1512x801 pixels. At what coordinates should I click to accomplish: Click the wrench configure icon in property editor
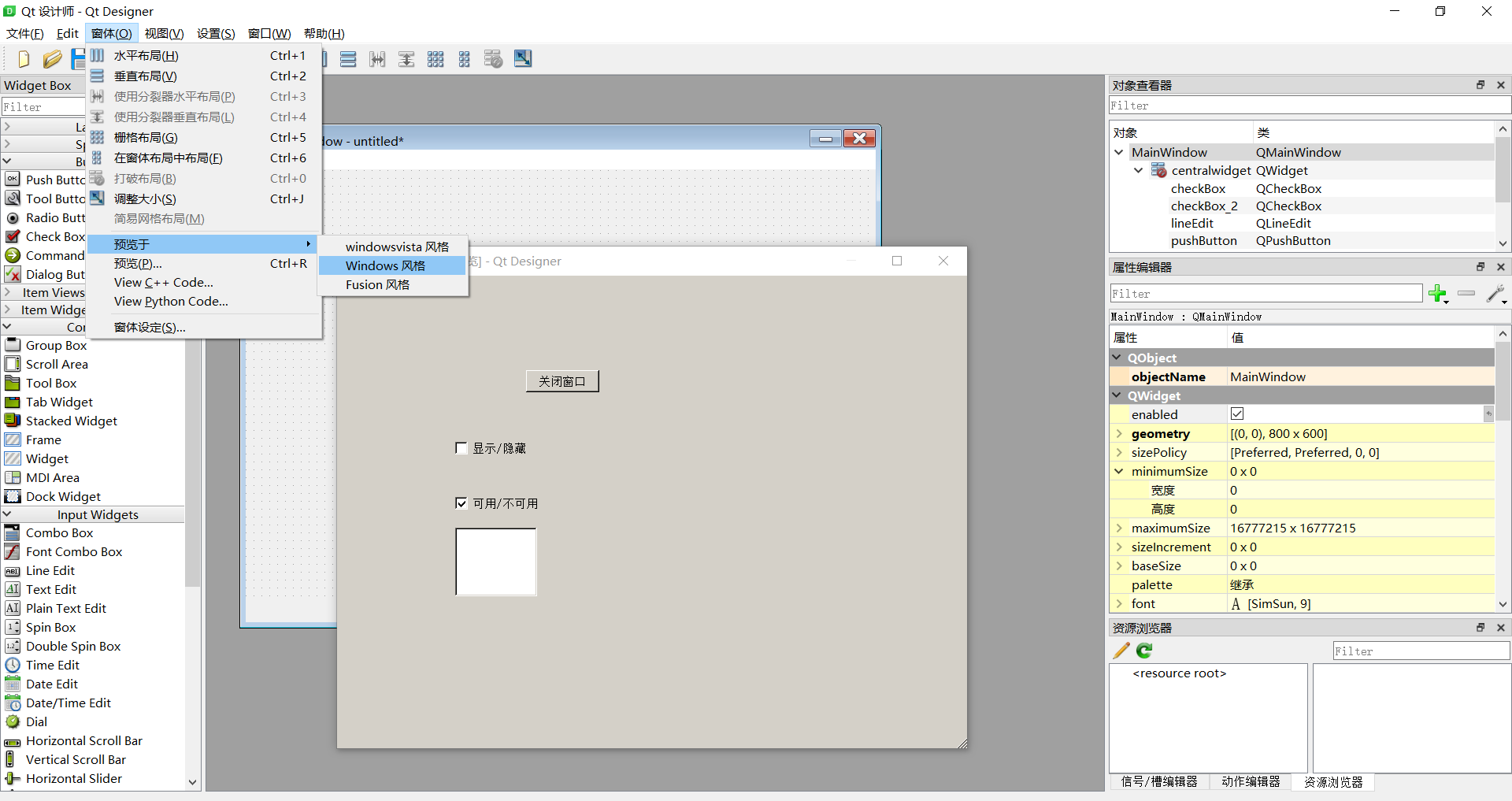click(1495, 294)
